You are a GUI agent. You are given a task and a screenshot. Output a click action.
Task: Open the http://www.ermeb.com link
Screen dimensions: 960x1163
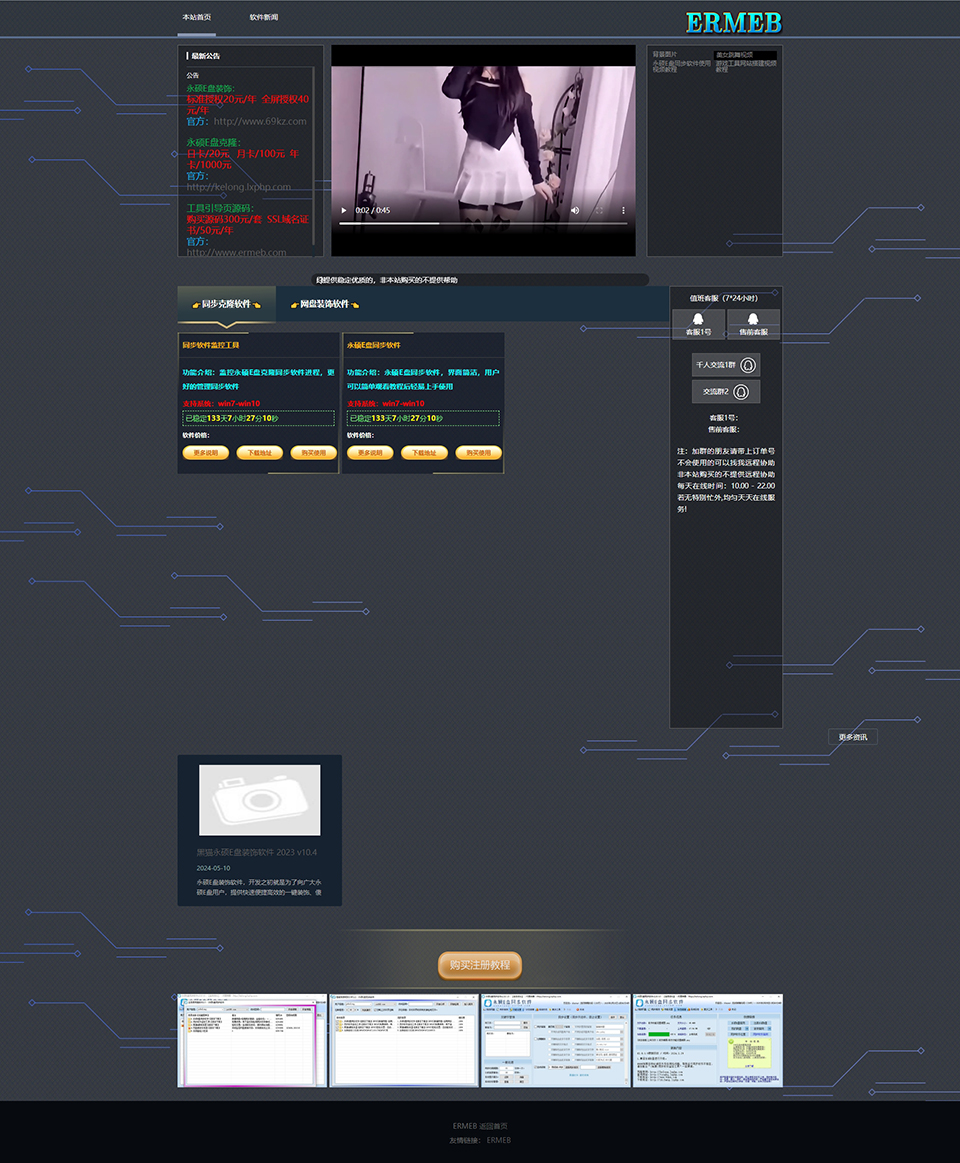point(236,252)
